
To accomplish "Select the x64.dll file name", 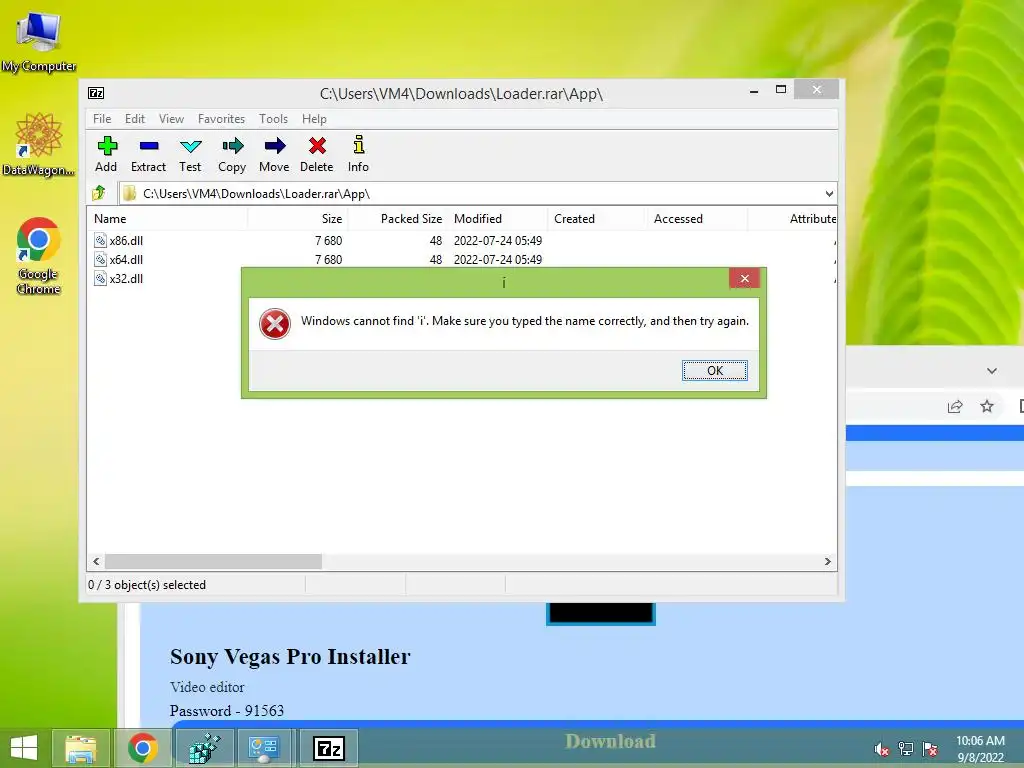I will click(126, 259).
